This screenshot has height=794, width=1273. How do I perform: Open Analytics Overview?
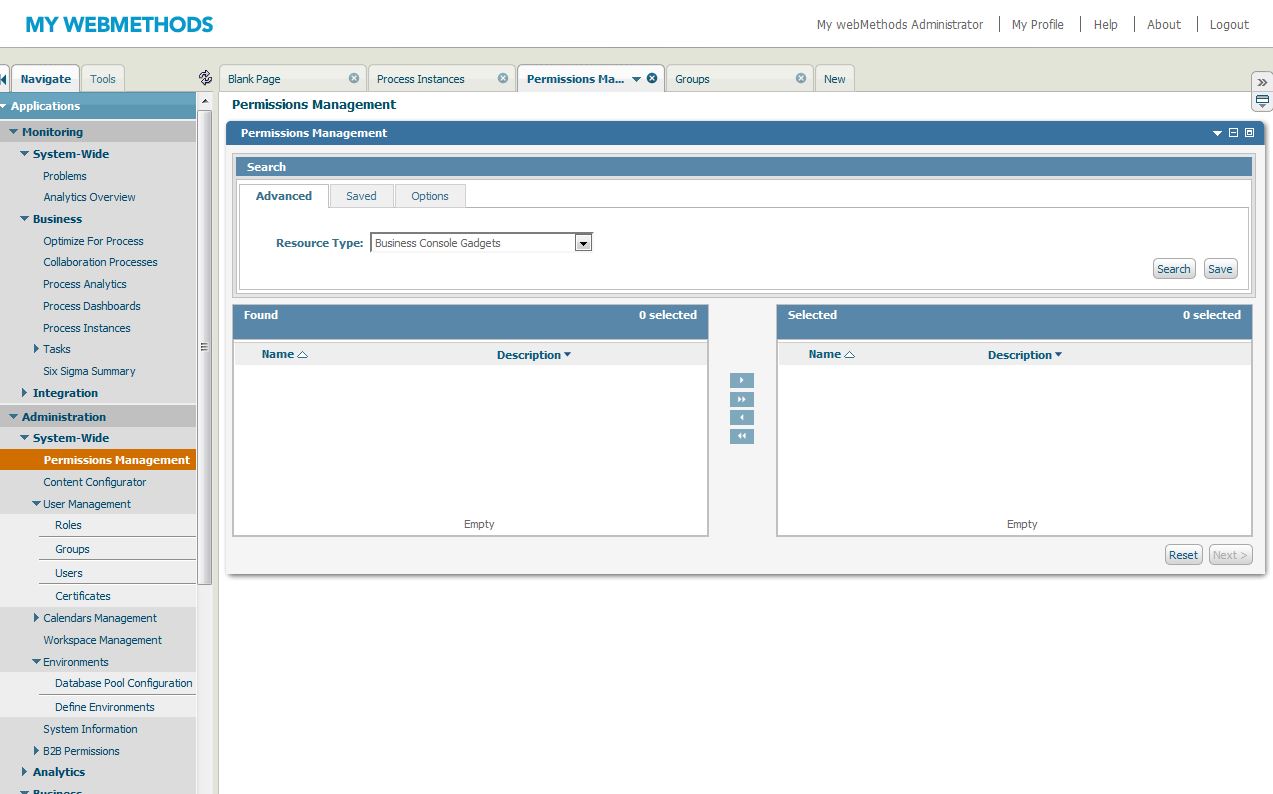pos(89,197)
